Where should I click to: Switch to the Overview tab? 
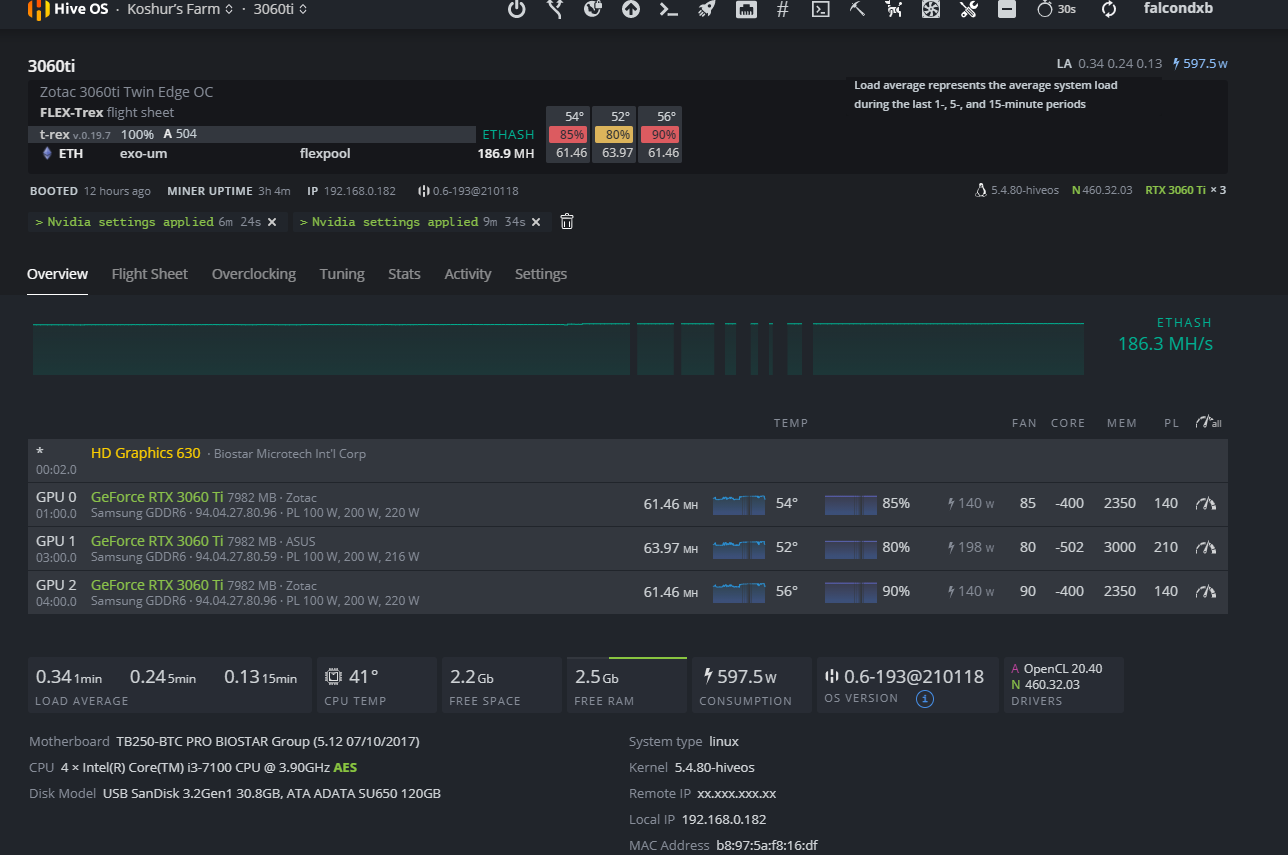pos(57,274)
